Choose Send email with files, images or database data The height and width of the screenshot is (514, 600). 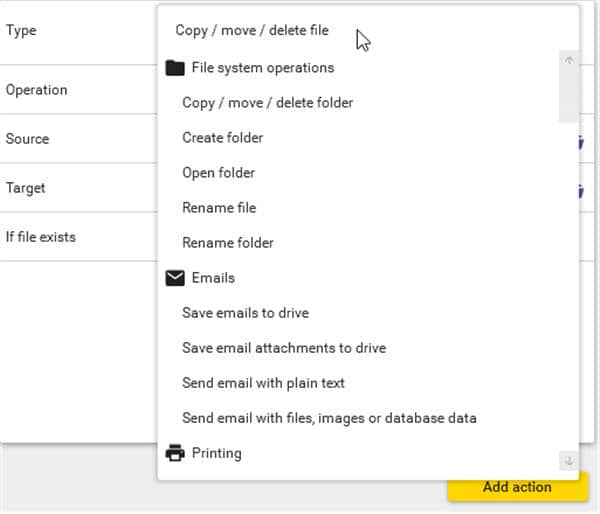point(329,417)
